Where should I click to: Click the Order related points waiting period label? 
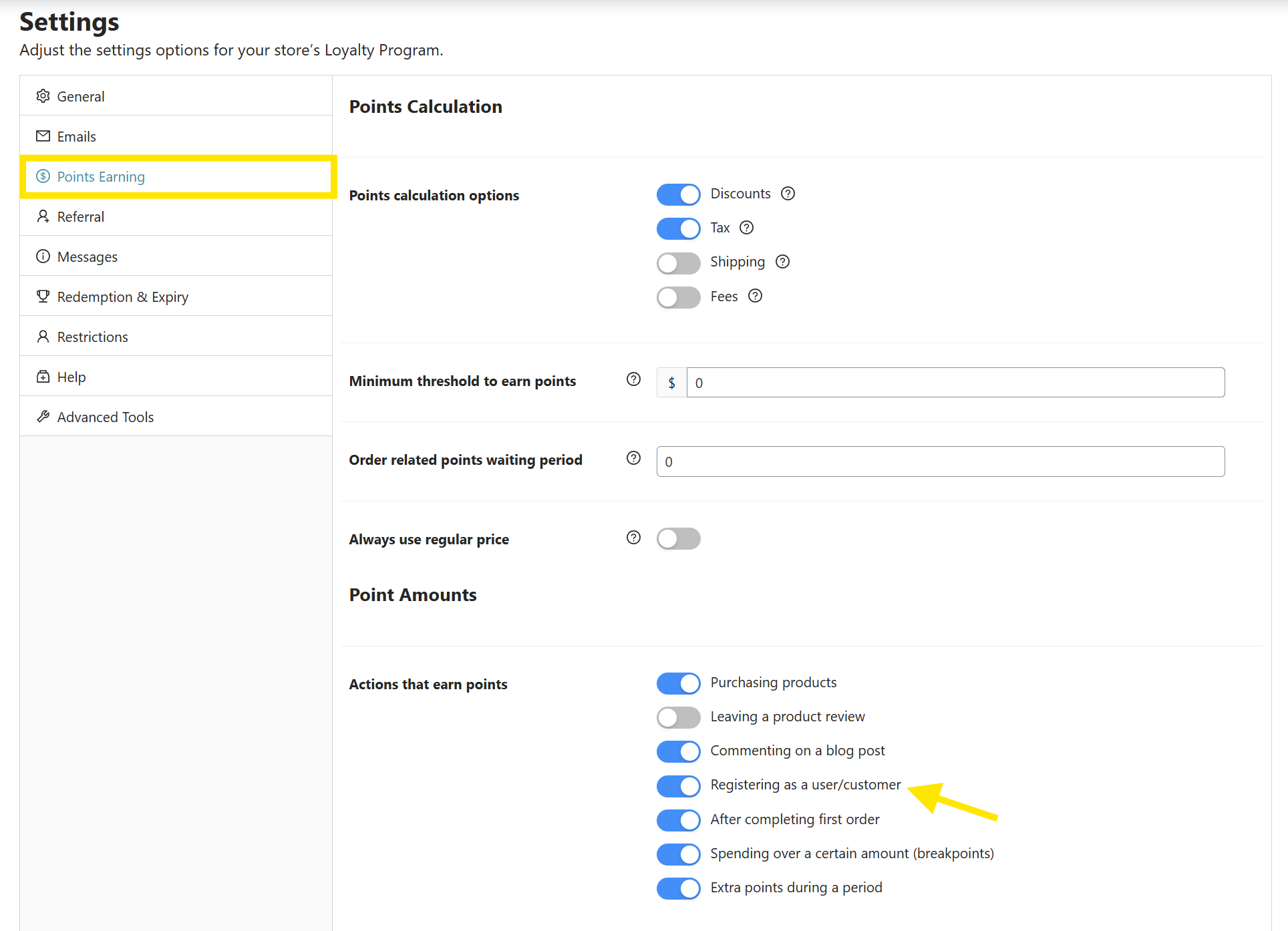[466, 460]
